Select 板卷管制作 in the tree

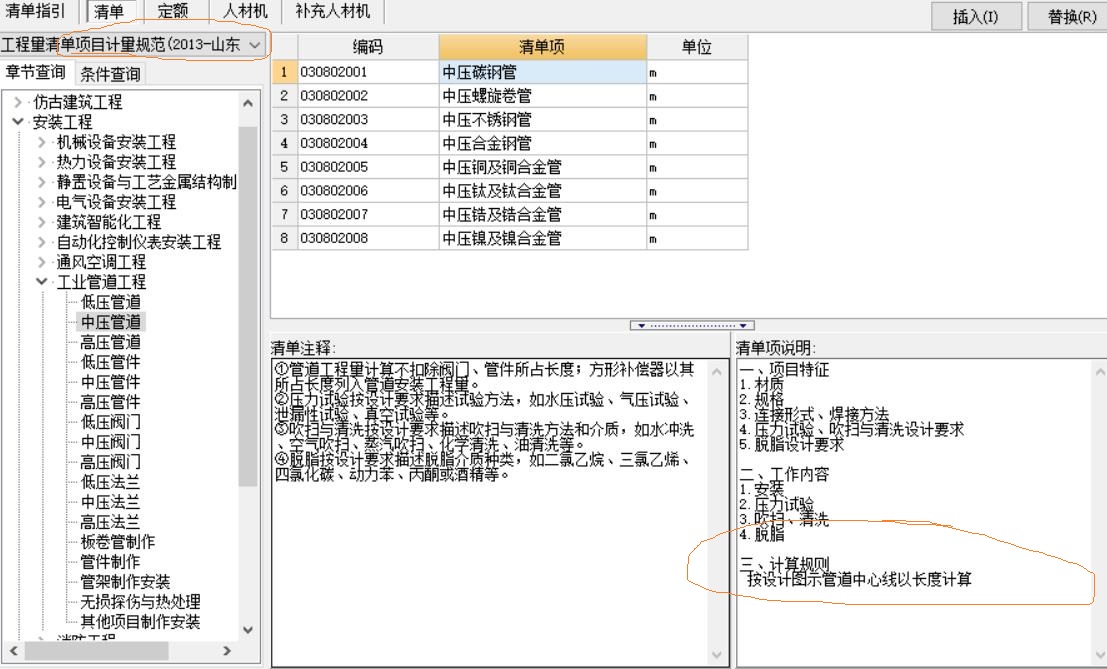[x=118, y=542]
